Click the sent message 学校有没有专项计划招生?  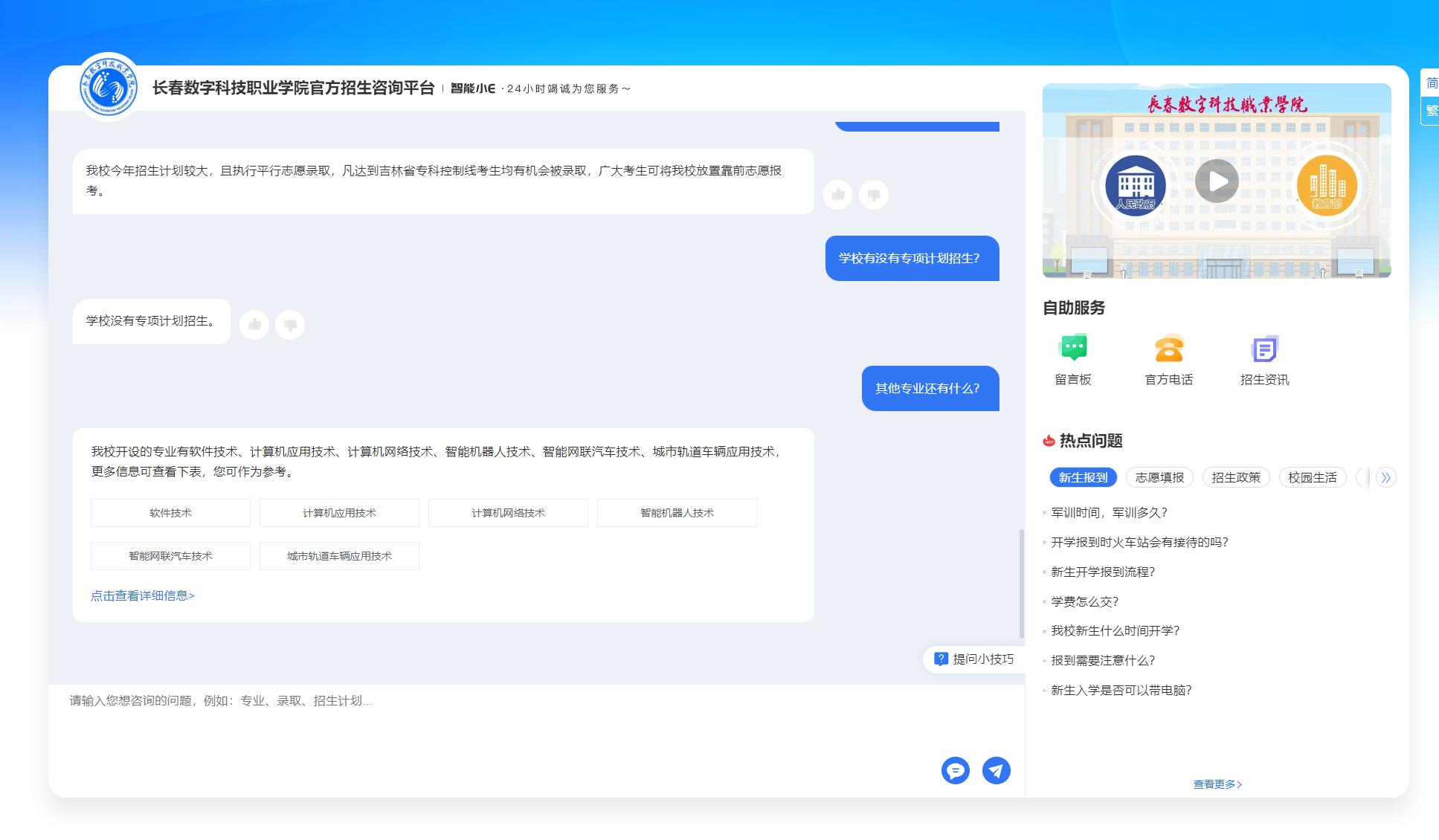point(912,258)
